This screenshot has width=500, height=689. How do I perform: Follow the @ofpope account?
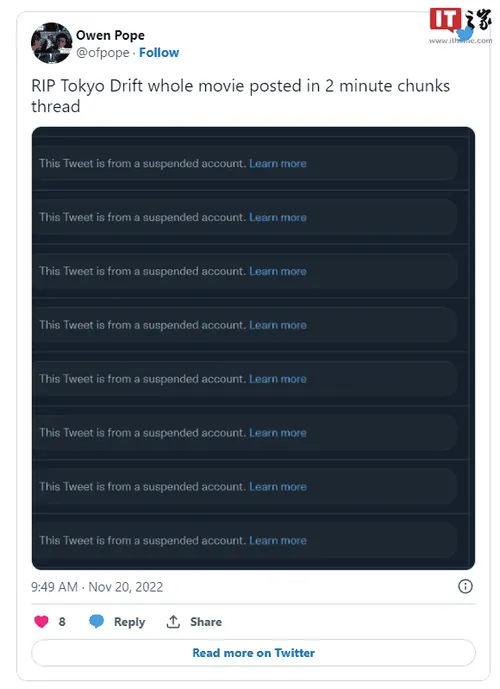159,53
